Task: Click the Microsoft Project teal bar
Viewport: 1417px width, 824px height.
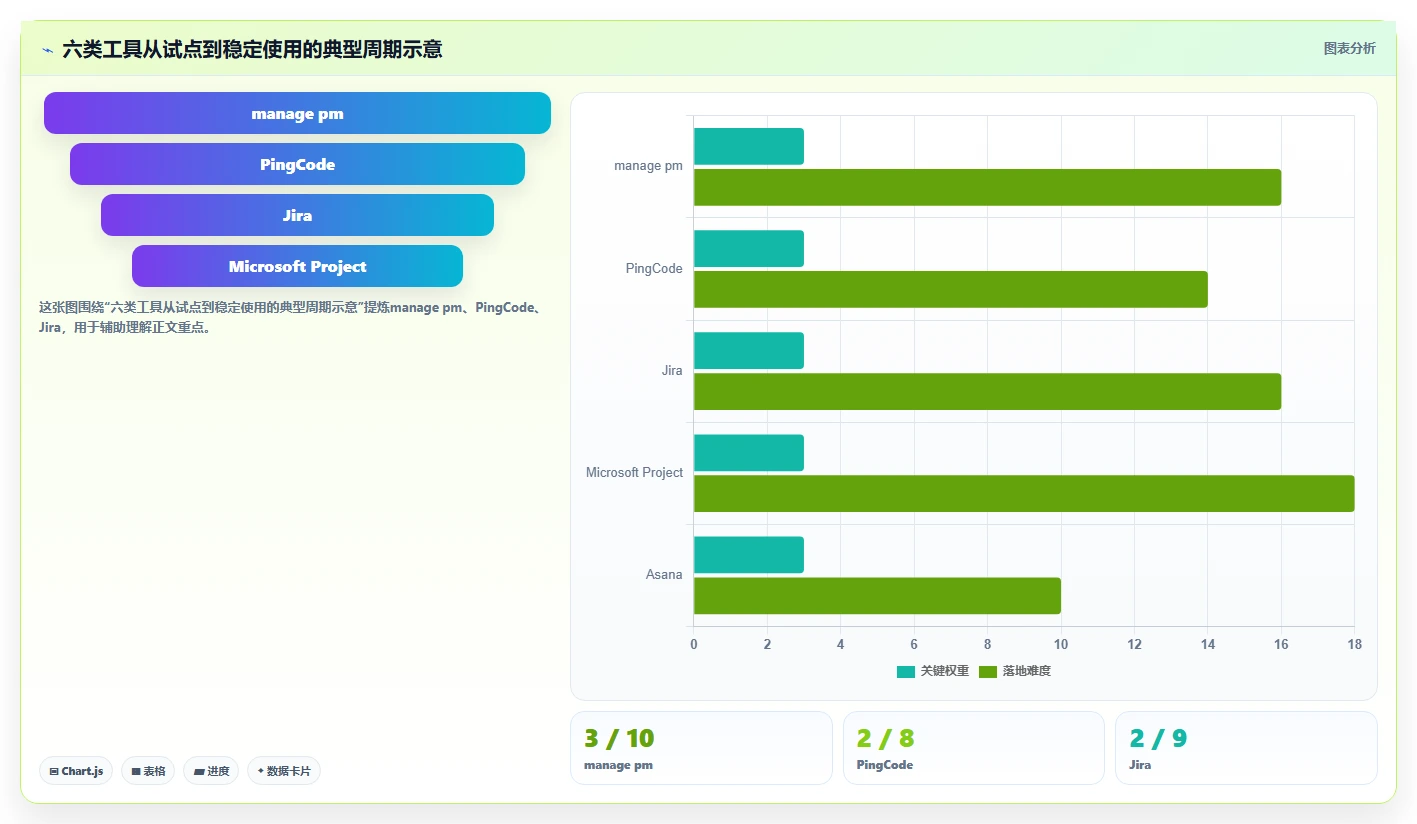Action: 749,452
